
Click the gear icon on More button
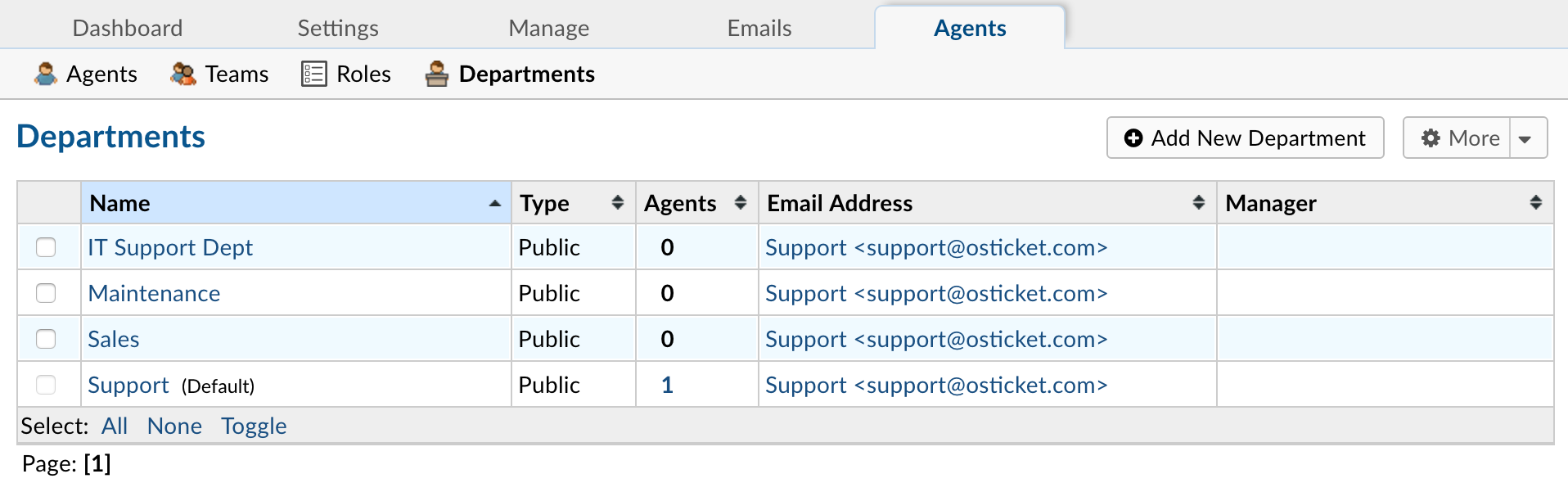[x=1430, y=138]
